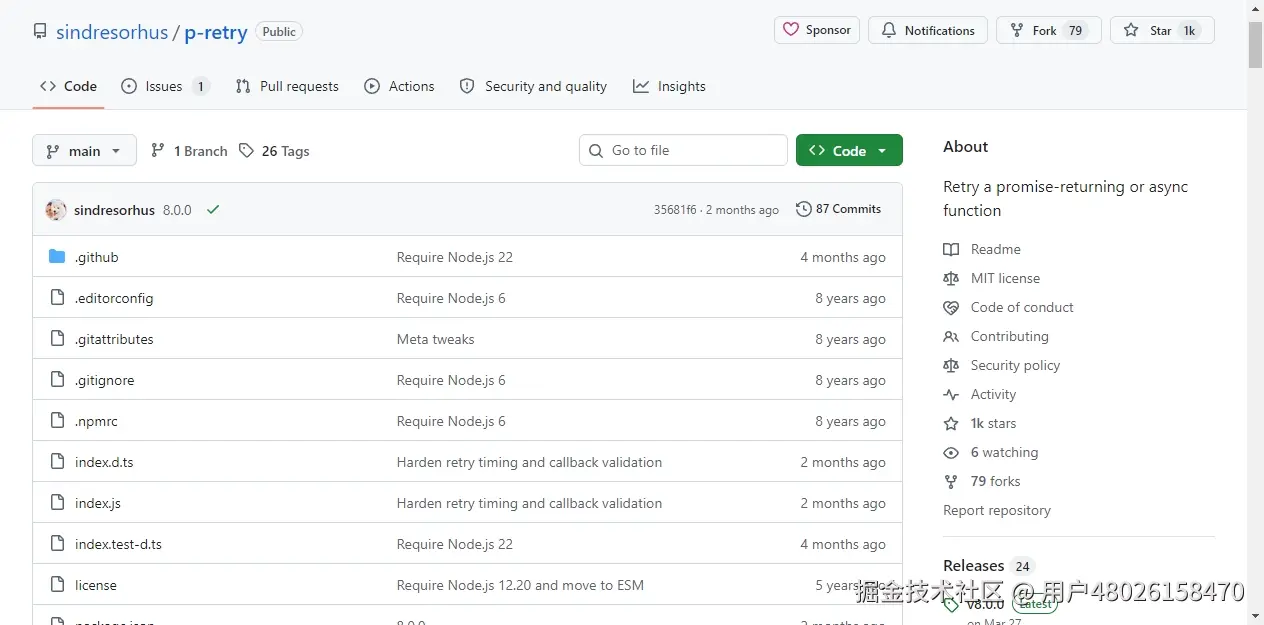The width and height of the screenshot is (1264, 625).
Task: Click the shield icon of Security tab
Action: click(467, 86)
